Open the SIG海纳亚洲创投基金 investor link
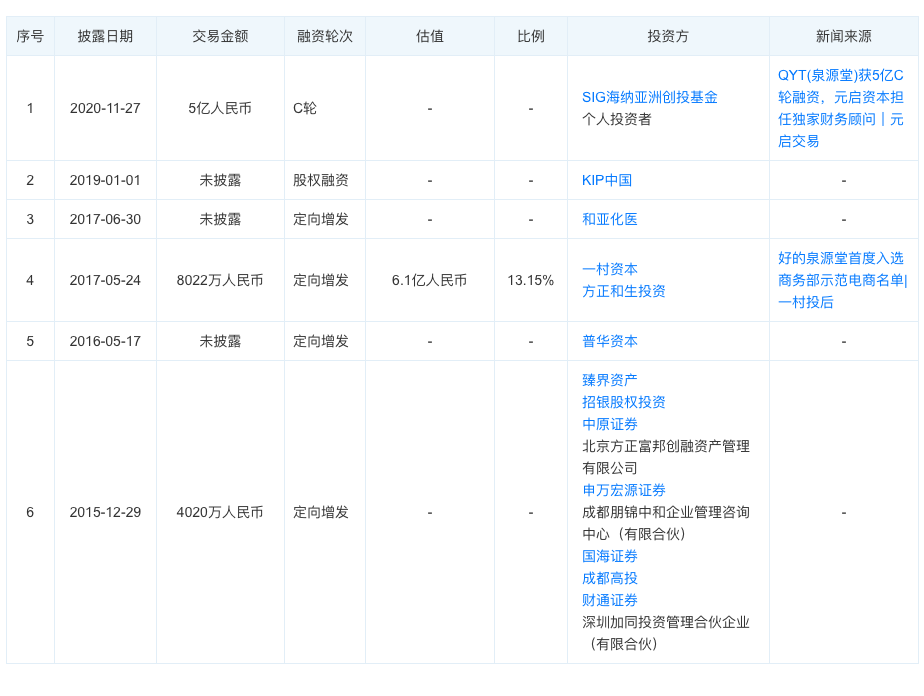Image resolution: width=924 pixels, height=696 pixels. pos(649,97)
